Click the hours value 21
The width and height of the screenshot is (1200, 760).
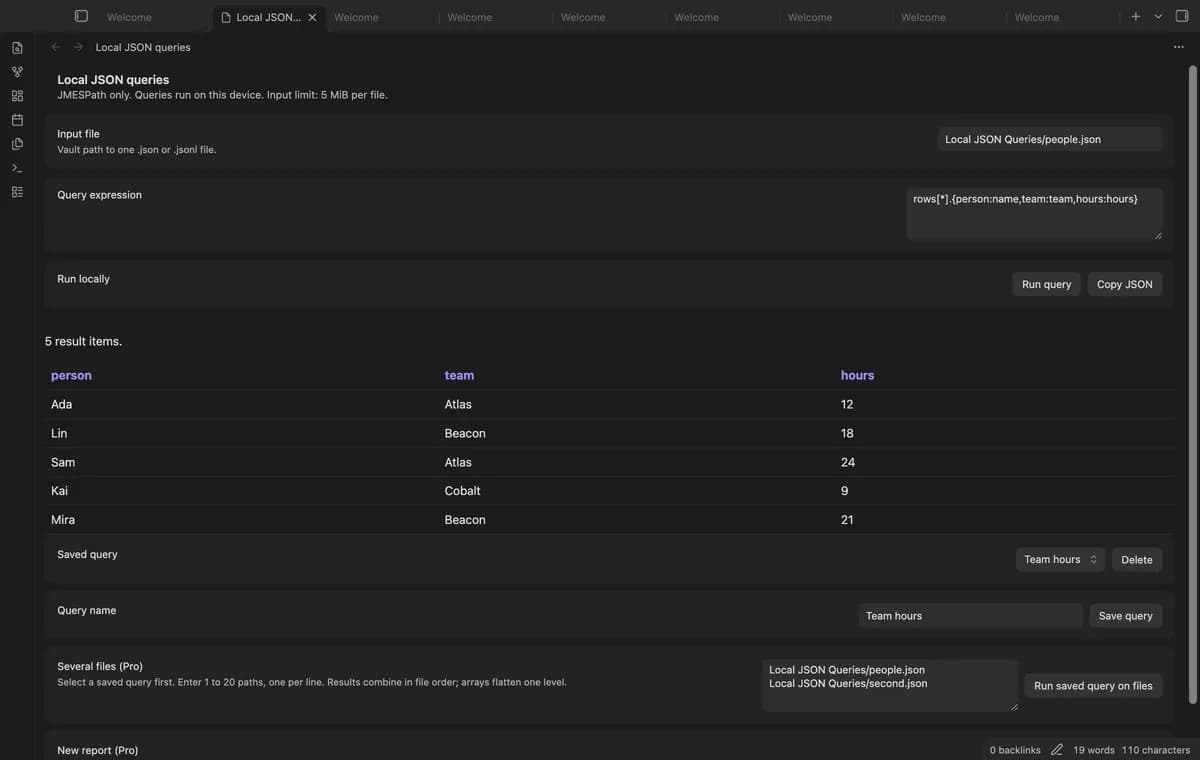pos(847,520)
